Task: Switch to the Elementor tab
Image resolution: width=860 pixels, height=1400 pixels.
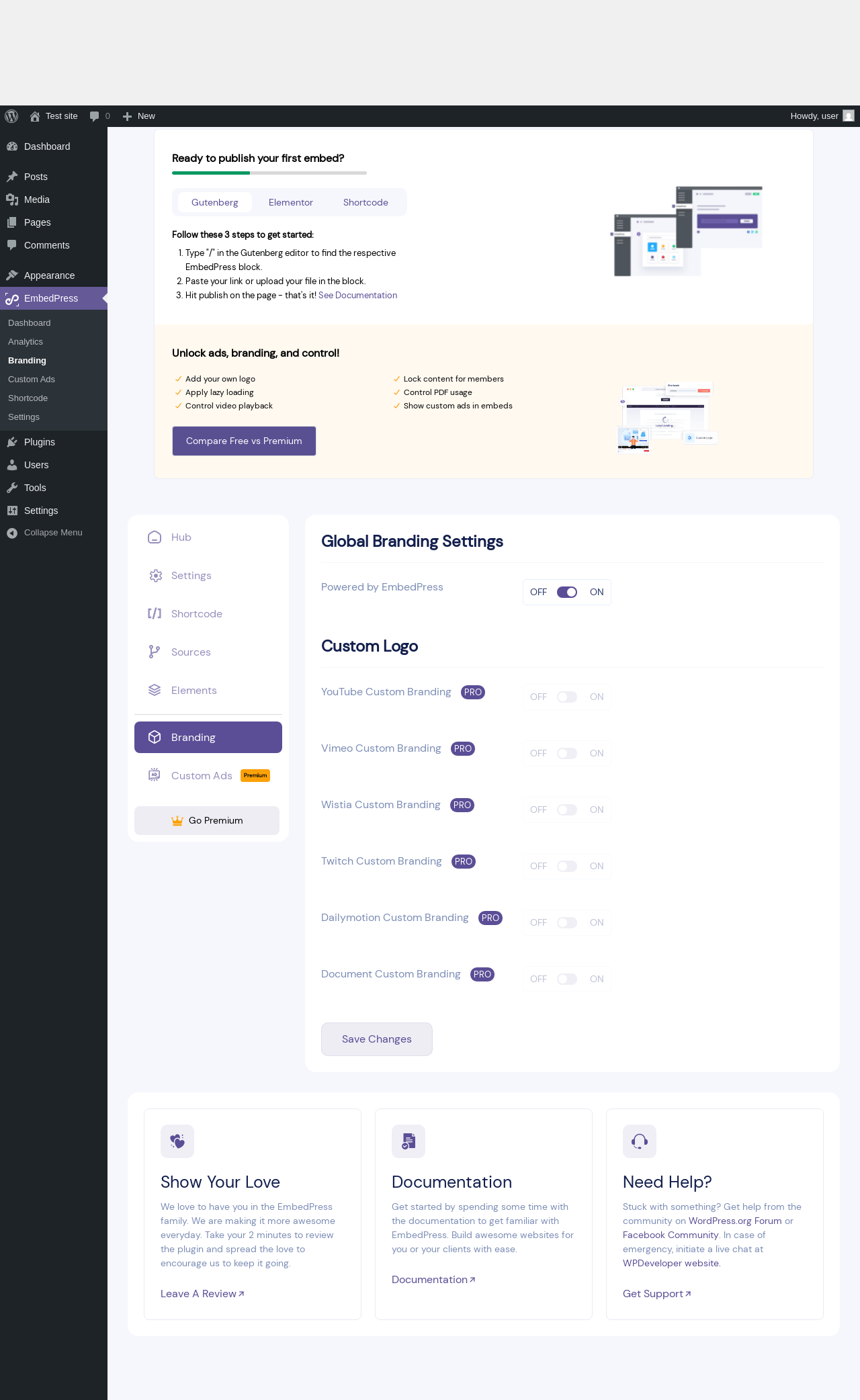Action: pyautogui.click(x=291, y=202)
